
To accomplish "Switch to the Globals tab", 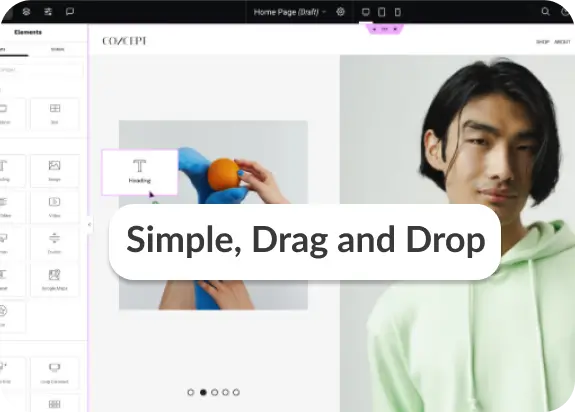I will [58, 49].
